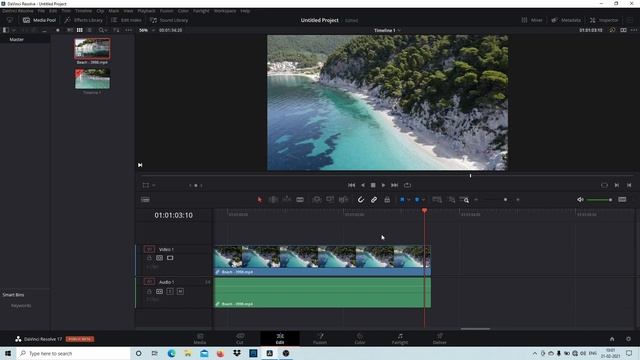Zoom in timeline with plus button

coord(518,200)
